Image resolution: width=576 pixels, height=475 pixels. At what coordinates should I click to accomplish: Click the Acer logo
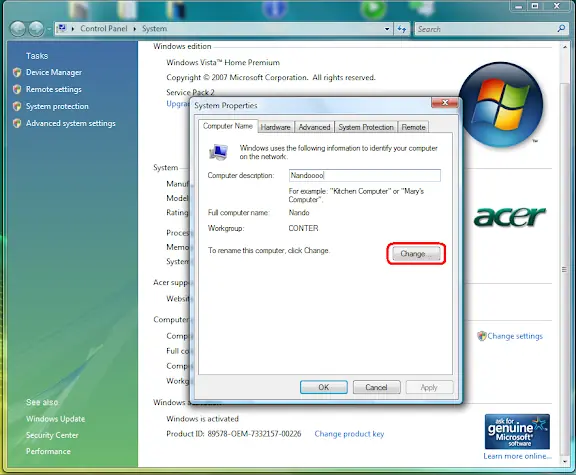coord(510,217)
